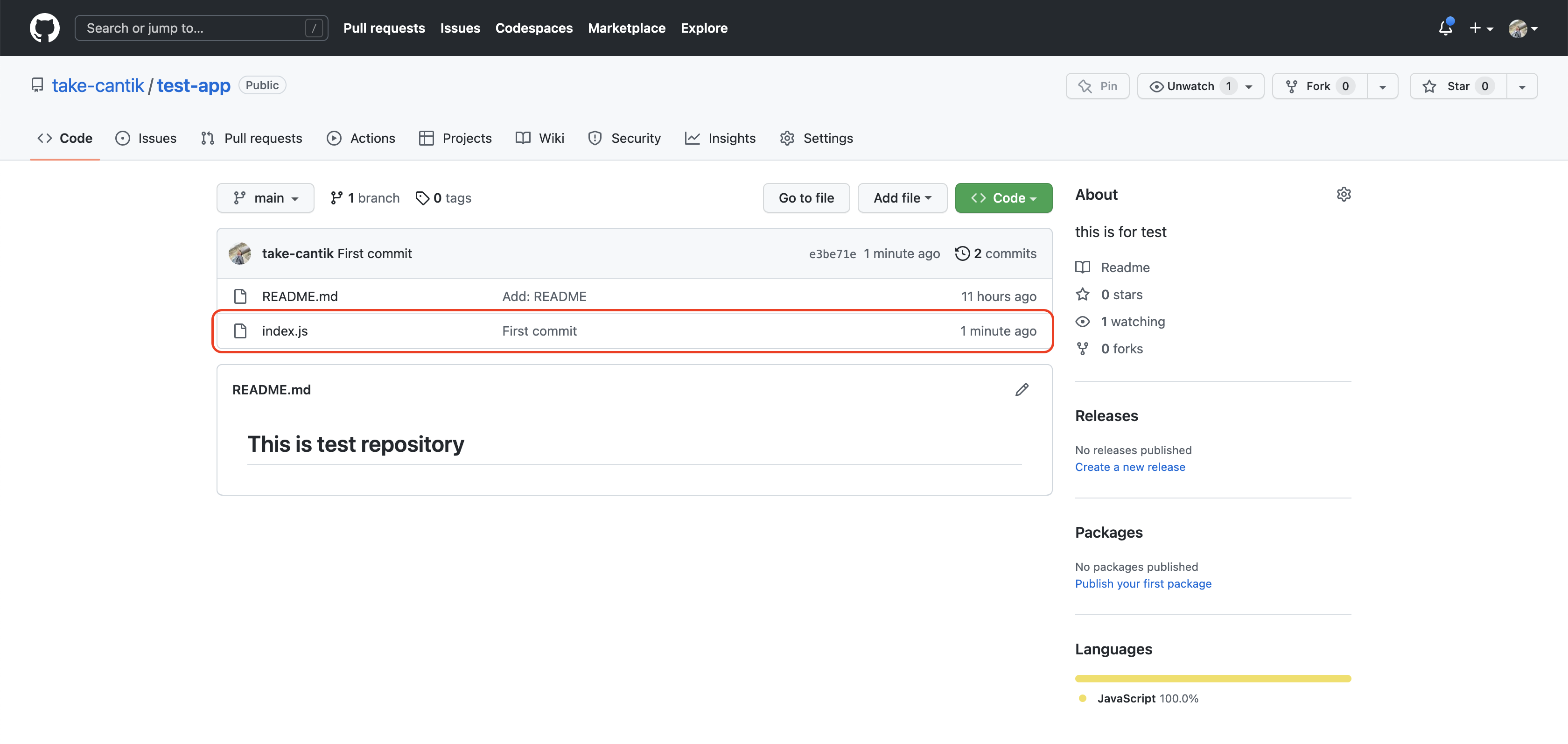Expand the main branch dropdown
The width and height of the screenshot is (1568, 744).
tap(266, 198)
